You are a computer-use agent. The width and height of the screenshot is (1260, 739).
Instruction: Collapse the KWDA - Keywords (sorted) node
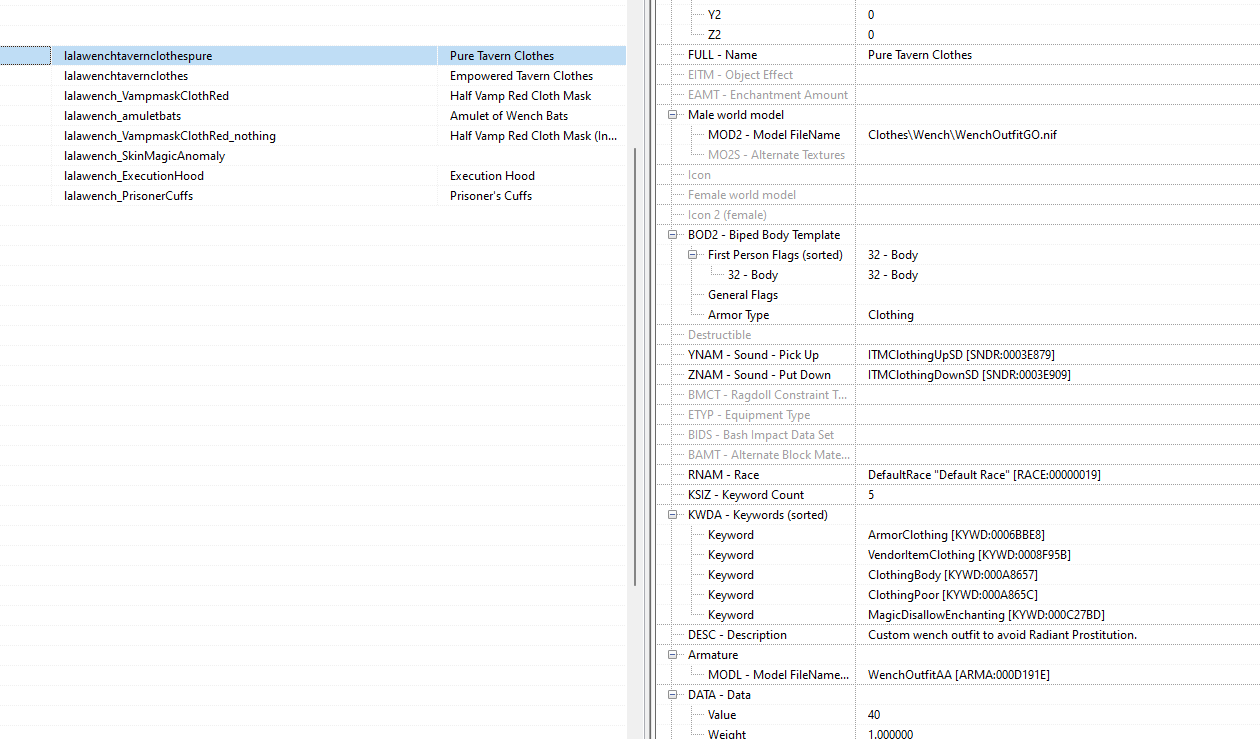coord(675,515)
